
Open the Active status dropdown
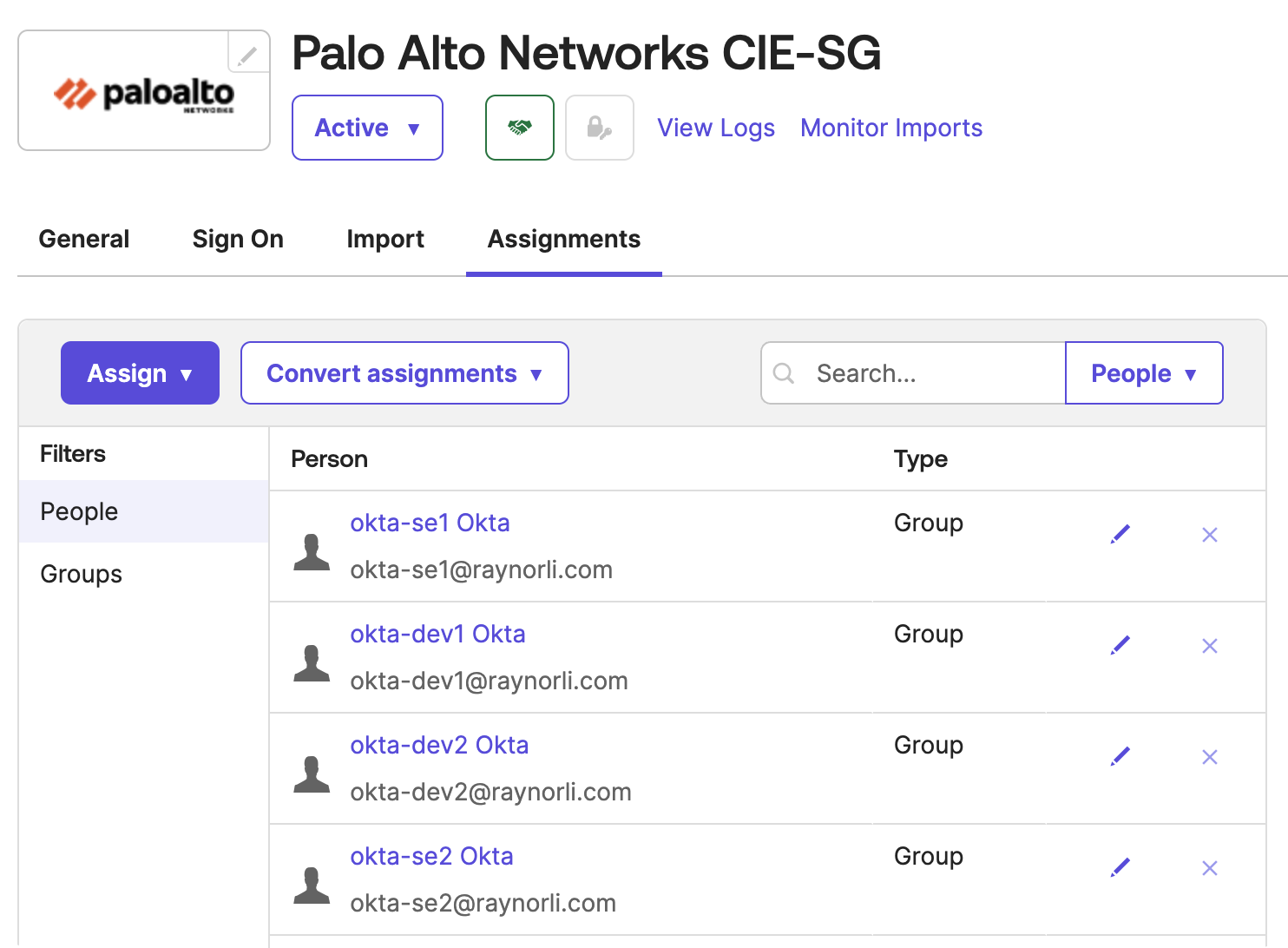coord(367,128)
